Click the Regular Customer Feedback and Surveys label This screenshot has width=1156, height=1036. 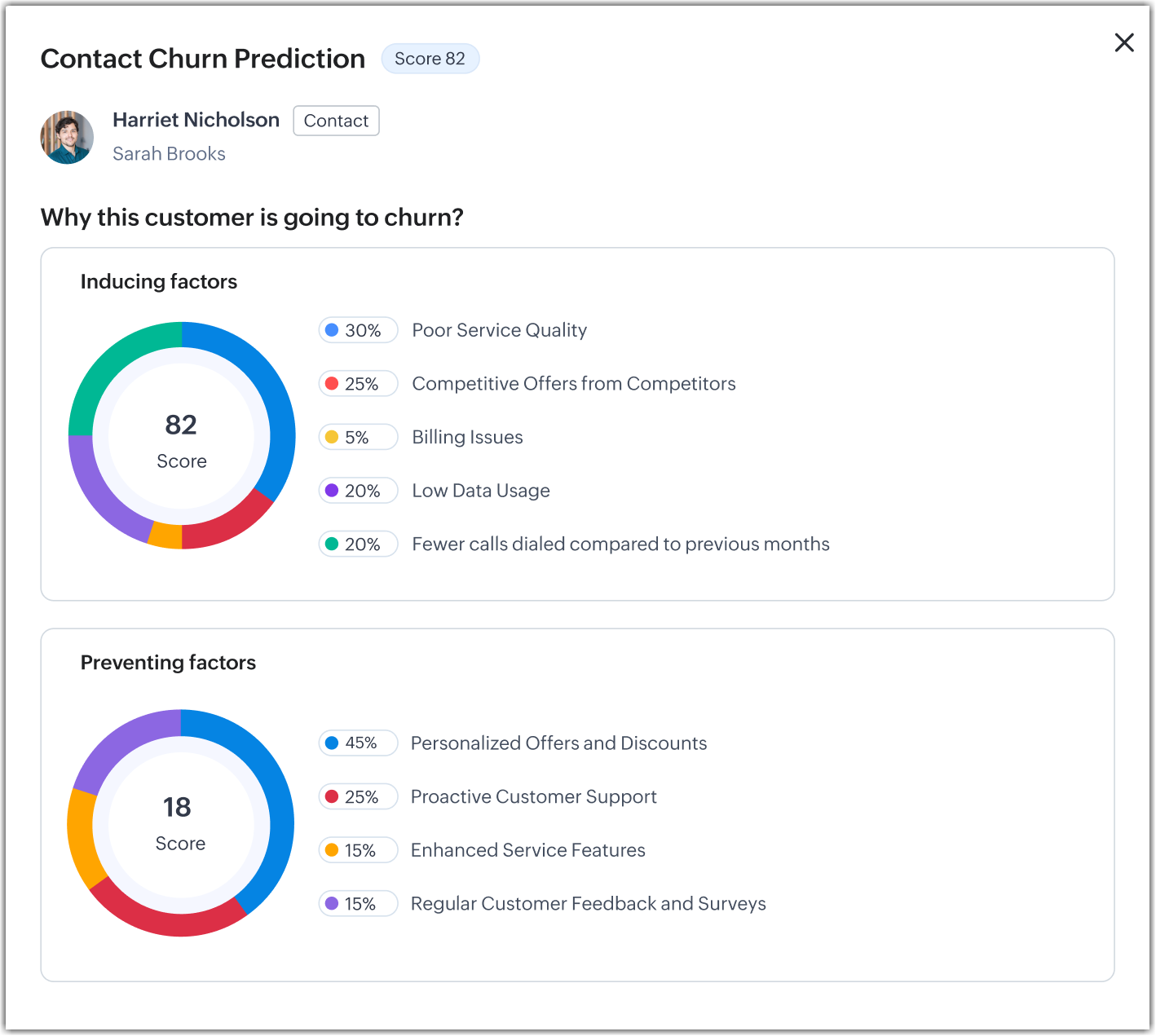(x=588, y=904)
